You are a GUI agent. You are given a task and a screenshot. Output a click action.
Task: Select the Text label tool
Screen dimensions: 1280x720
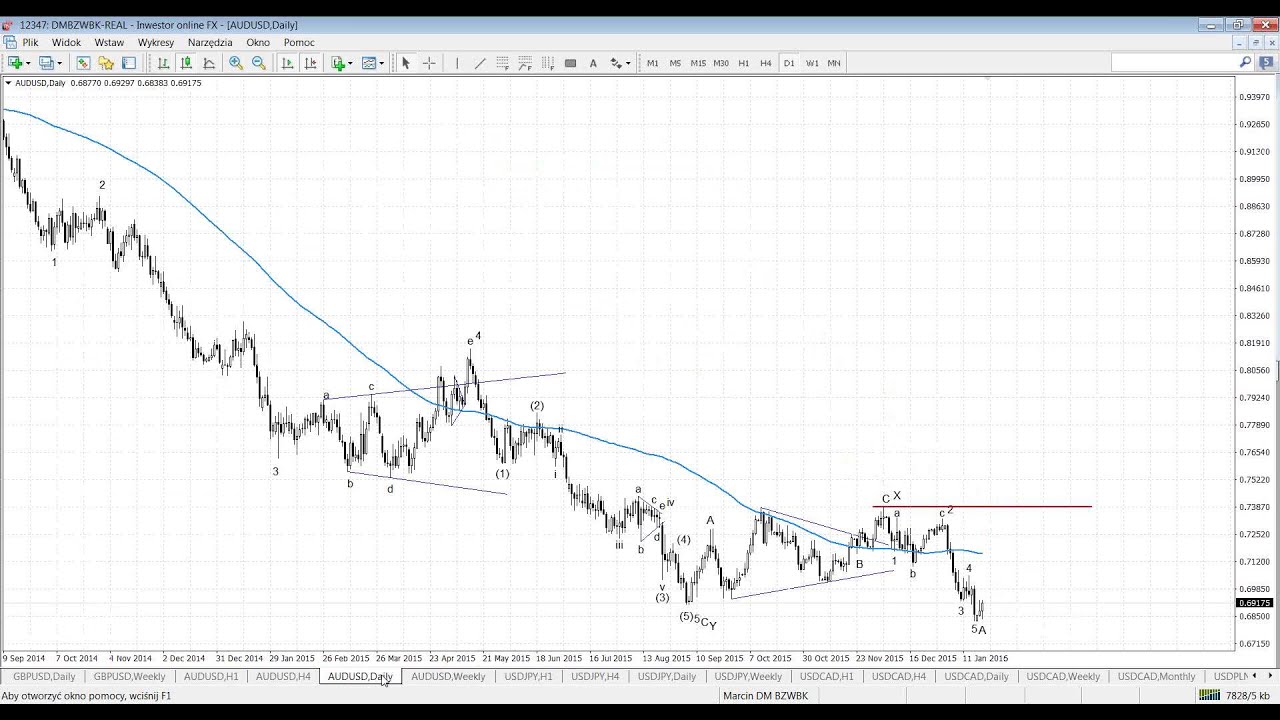tap(593, 63)
